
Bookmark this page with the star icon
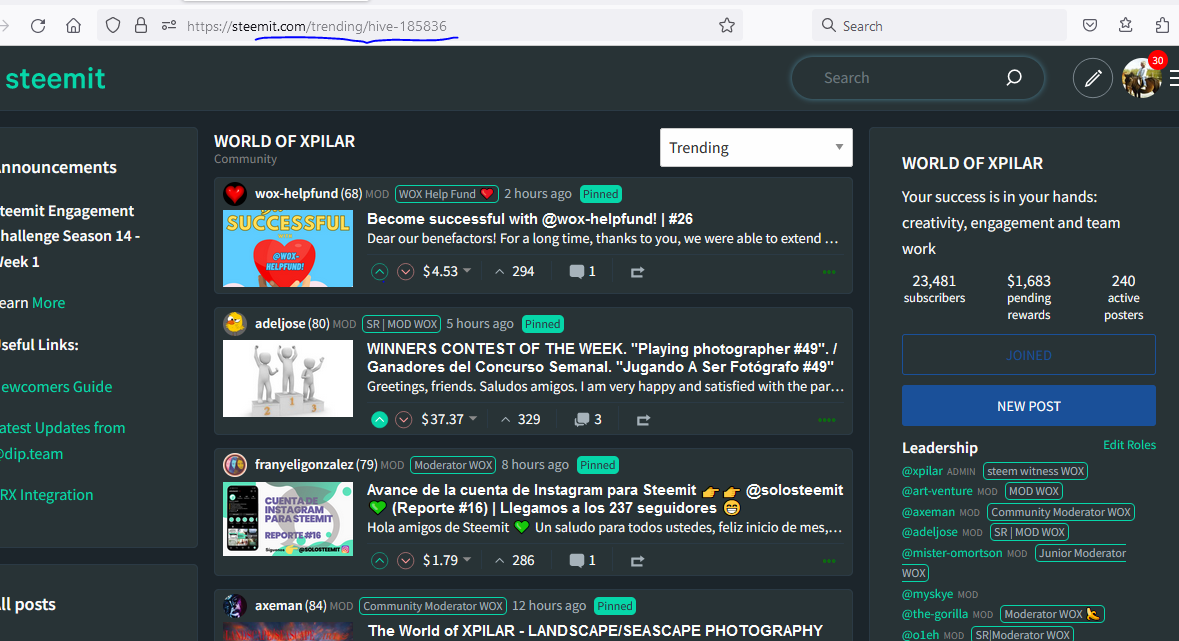click(726, 26)
